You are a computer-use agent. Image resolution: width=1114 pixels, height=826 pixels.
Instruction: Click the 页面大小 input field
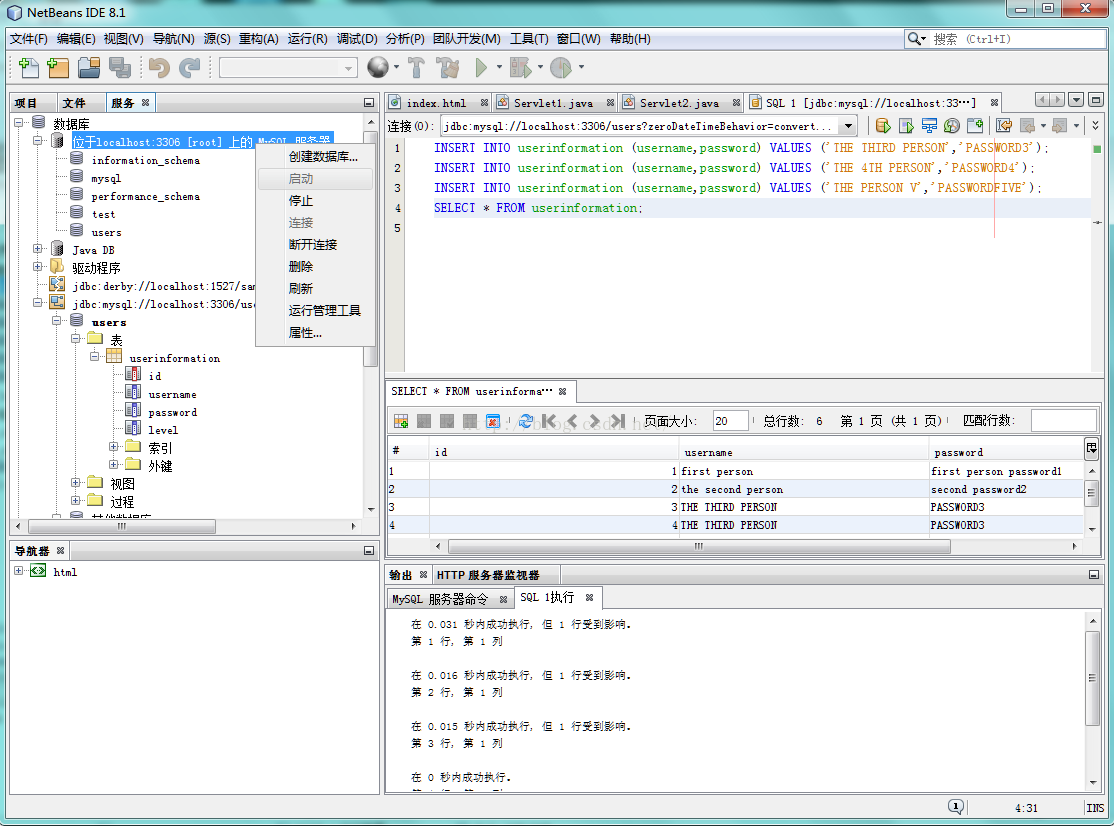[730, 421]
